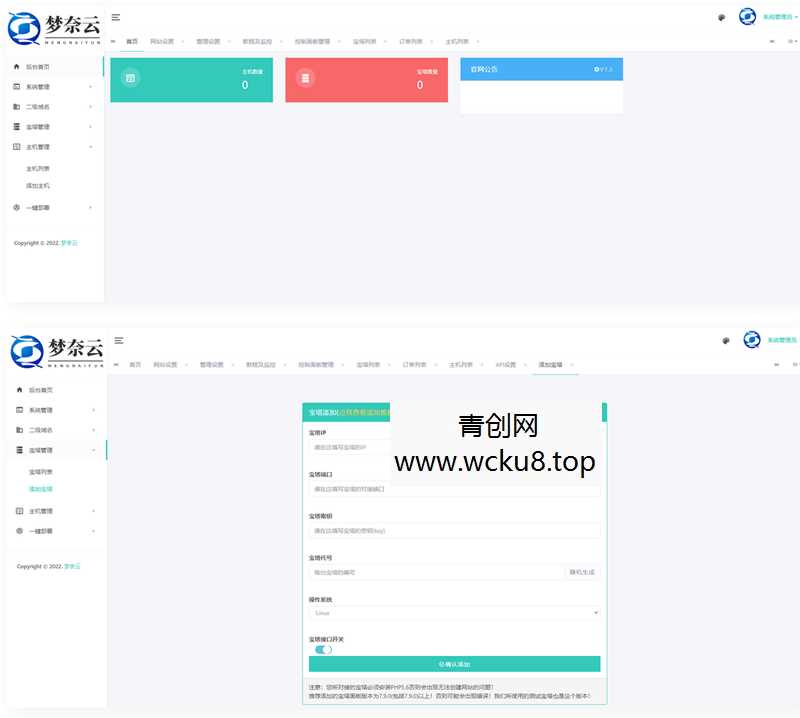Open the 首页 tab

pos(133,41)
